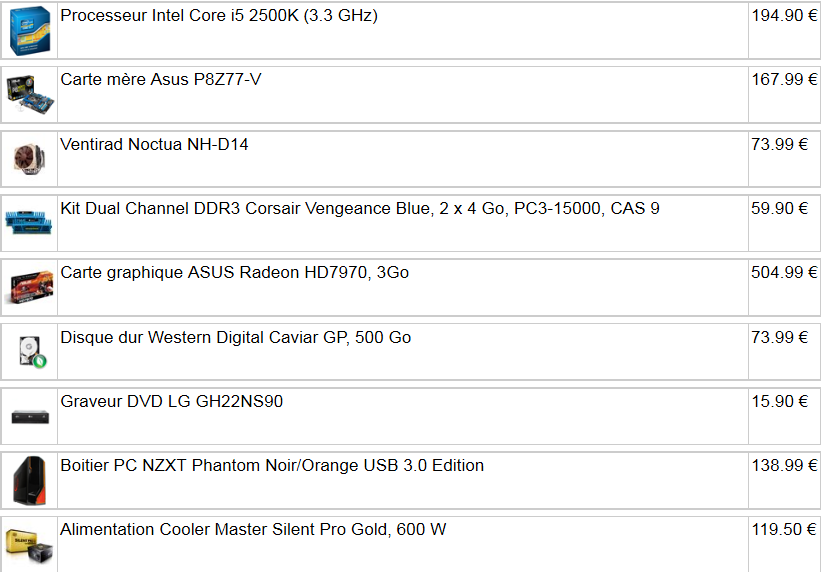Viewport: 824px width, 574px height.
Task: Click the 194.90 € processor price
Action: click(784, 16)
